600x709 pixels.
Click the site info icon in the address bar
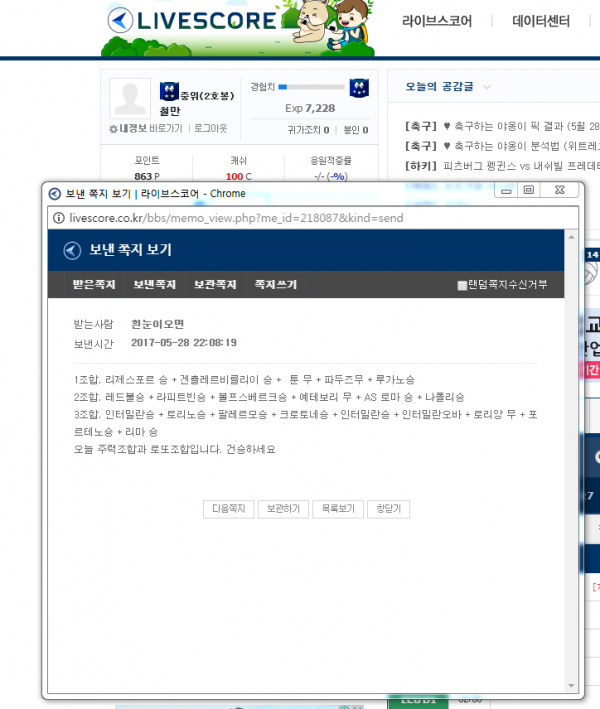pyautogui.click(x=59, y=216)
